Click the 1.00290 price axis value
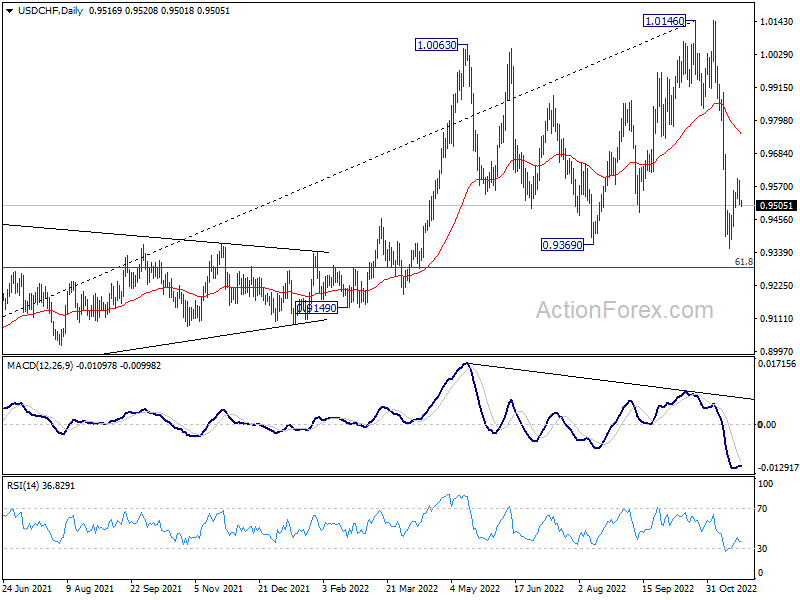Image resolution: width=800 pixels, height=600 pixels. [x=777, y=55]
